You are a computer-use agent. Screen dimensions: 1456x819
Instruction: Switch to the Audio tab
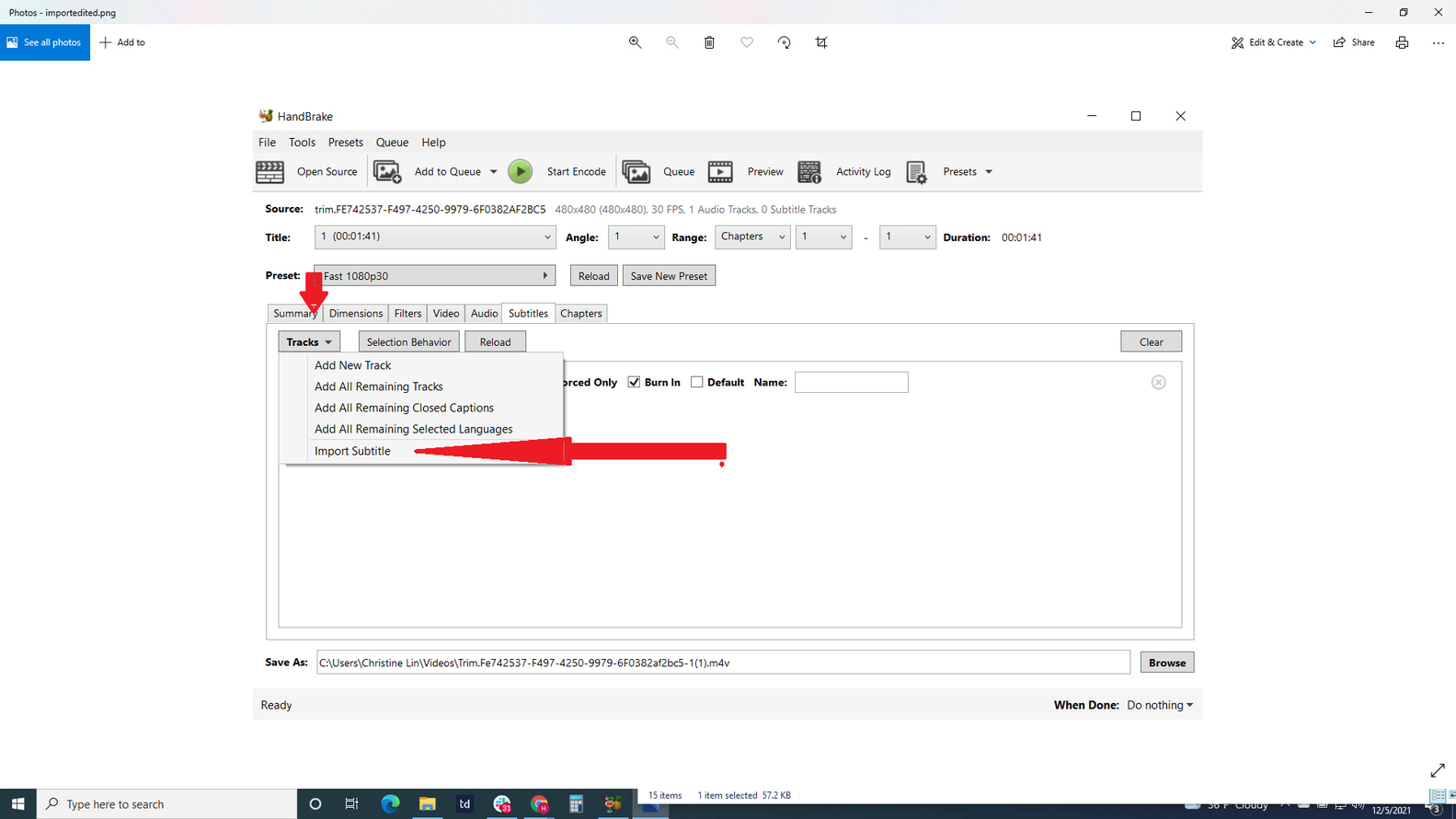tap(484, 313)
